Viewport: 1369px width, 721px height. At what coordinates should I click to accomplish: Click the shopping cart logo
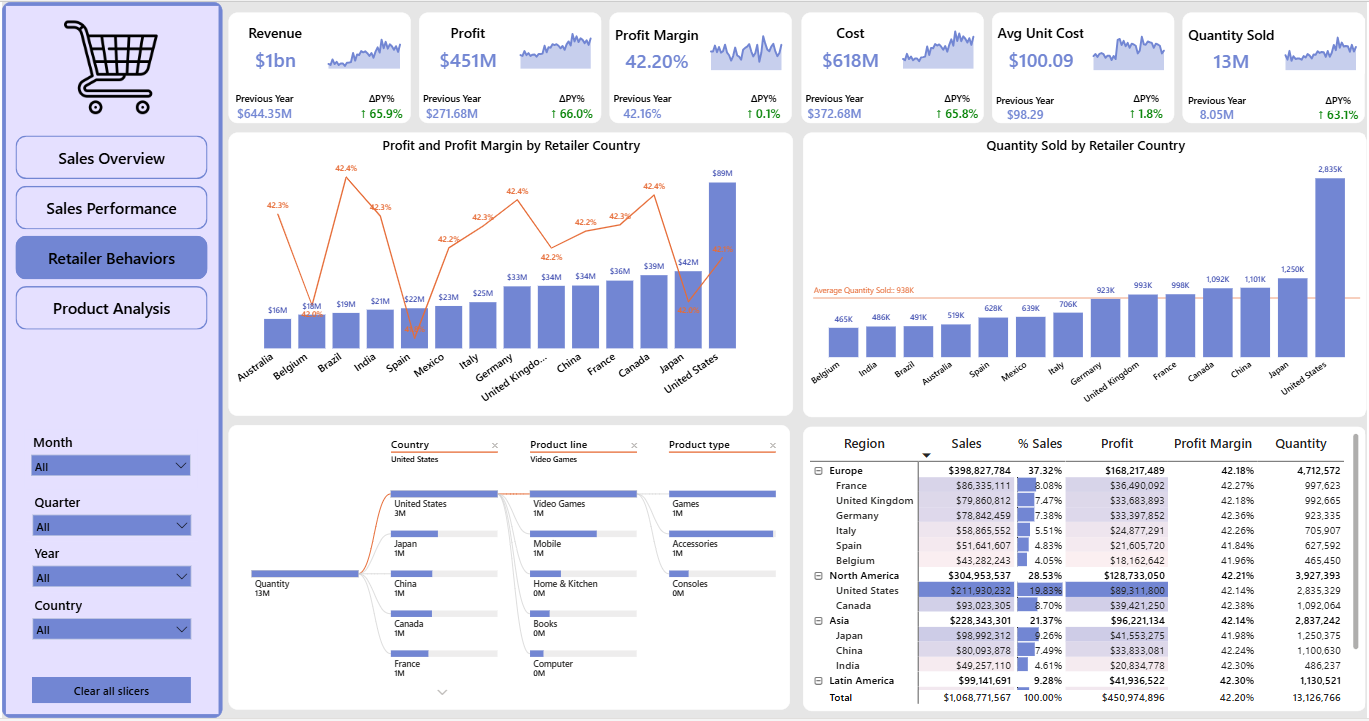coord(111,66)
